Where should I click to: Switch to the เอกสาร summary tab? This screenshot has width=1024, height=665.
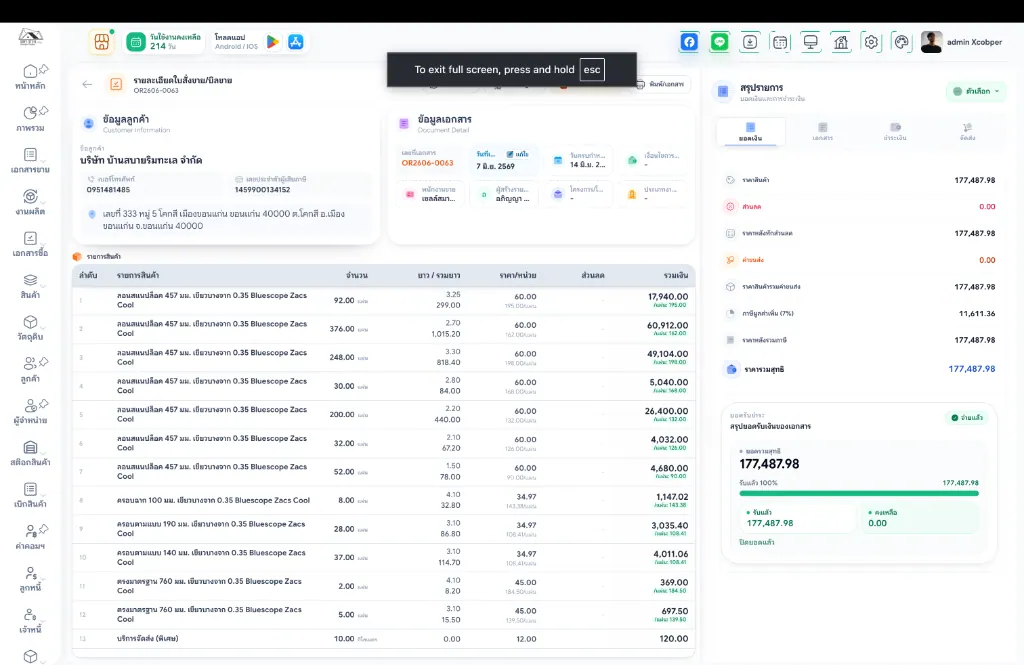click(x=822, y=131)
